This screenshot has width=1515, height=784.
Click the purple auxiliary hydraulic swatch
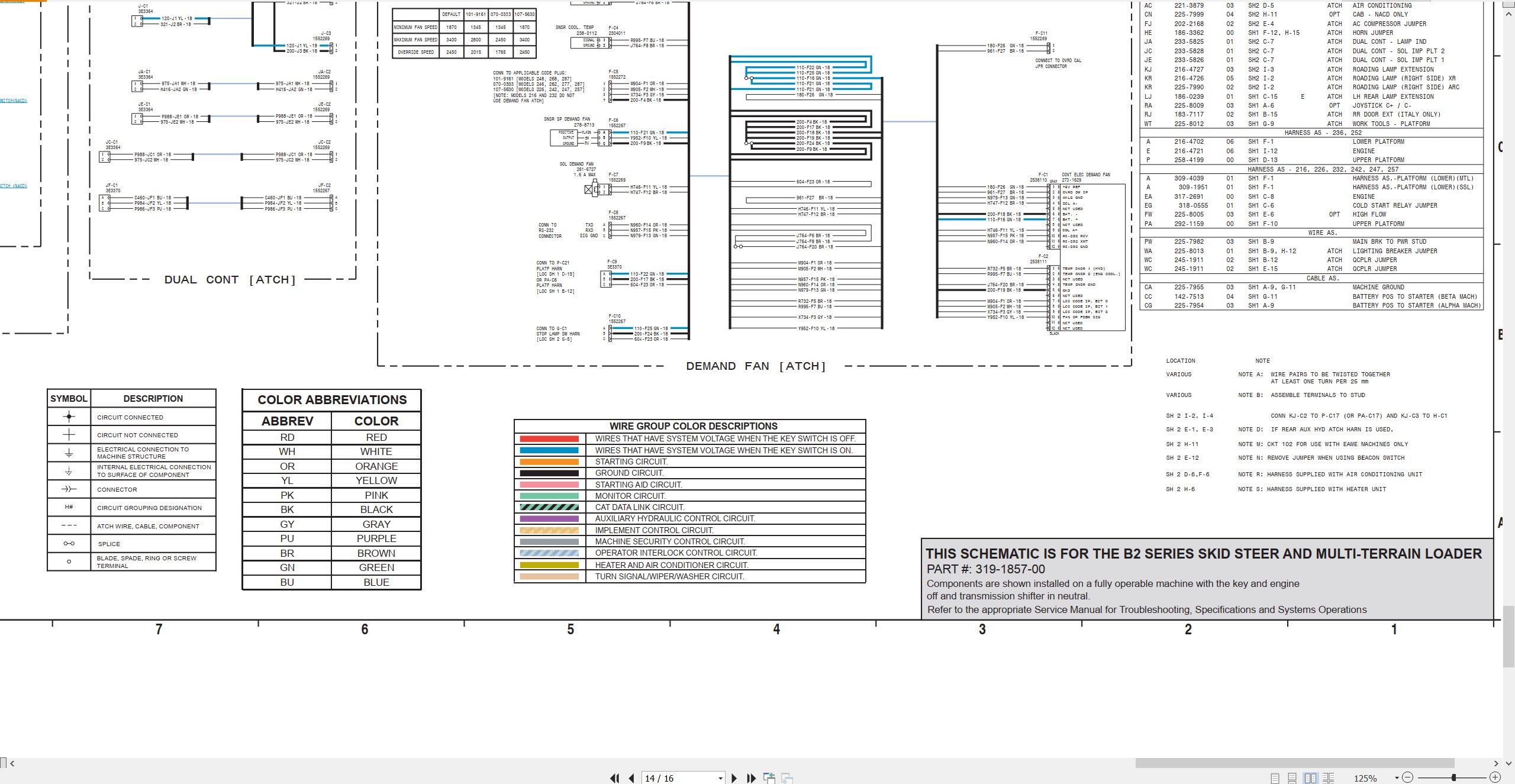[x=549, y=518]
